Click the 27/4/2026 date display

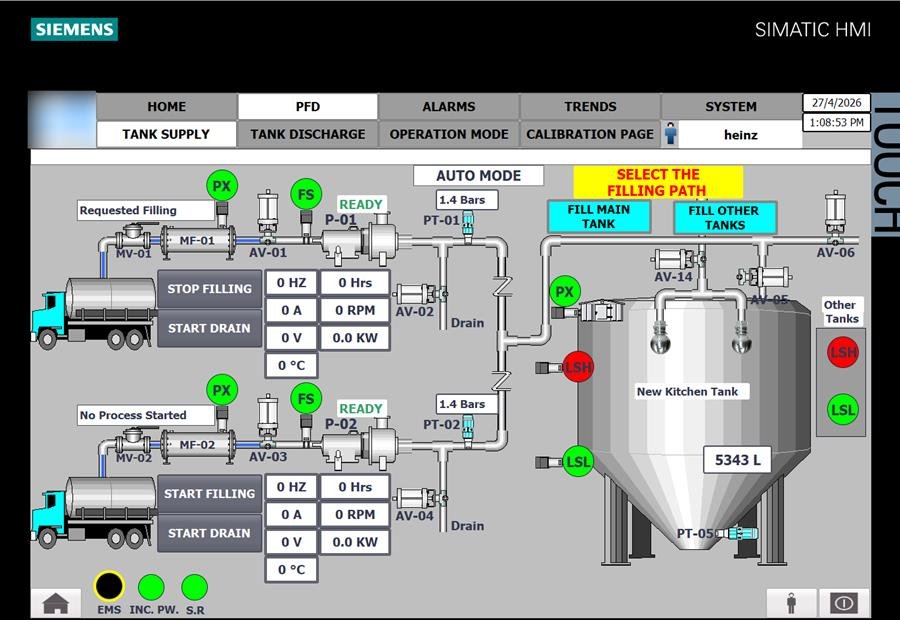(836, 103)
